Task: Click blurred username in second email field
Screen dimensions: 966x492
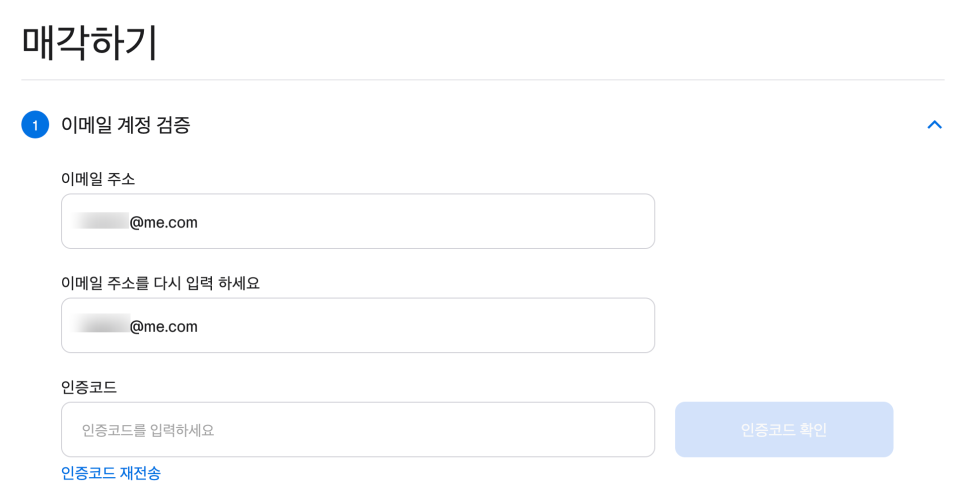Action: coord(103,326)
